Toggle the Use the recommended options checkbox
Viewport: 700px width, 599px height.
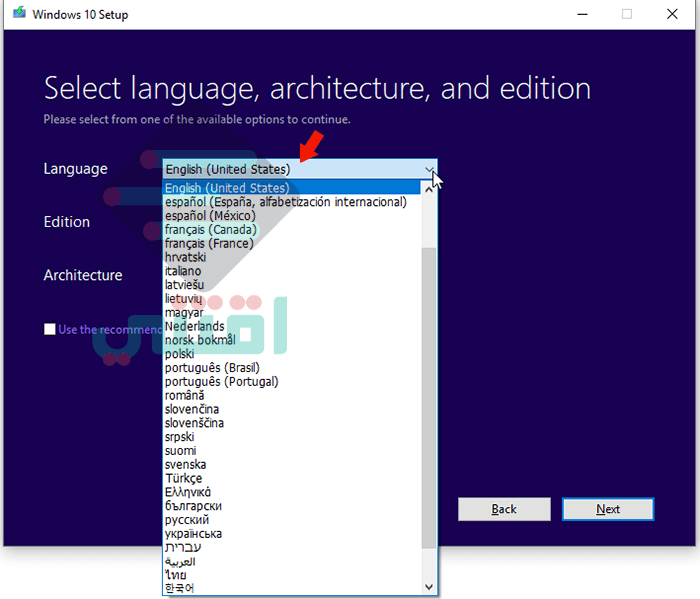pyautogui.click(x=50, y=329)
